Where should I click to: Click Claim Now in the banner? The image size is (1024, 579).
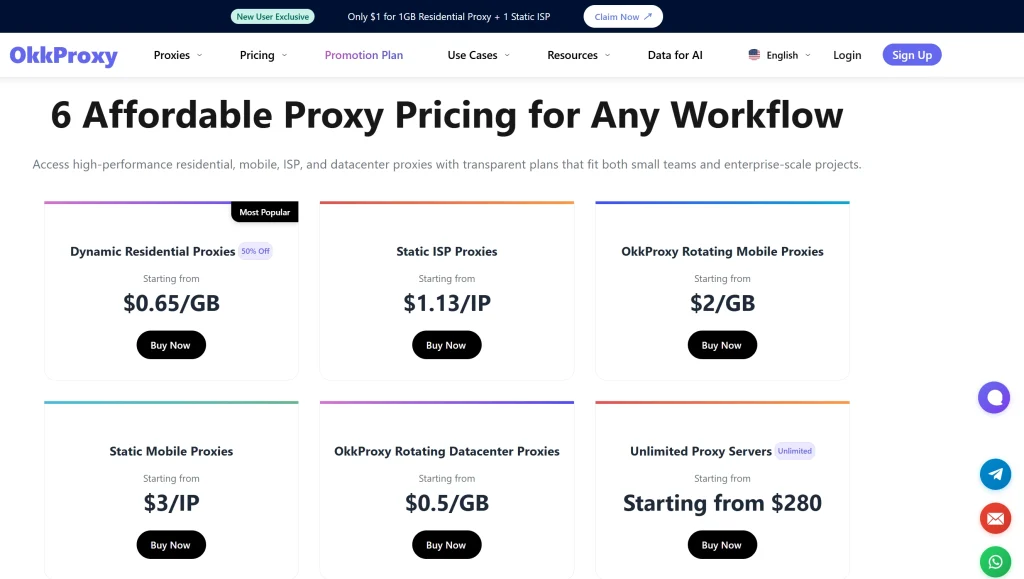(622, 16)
